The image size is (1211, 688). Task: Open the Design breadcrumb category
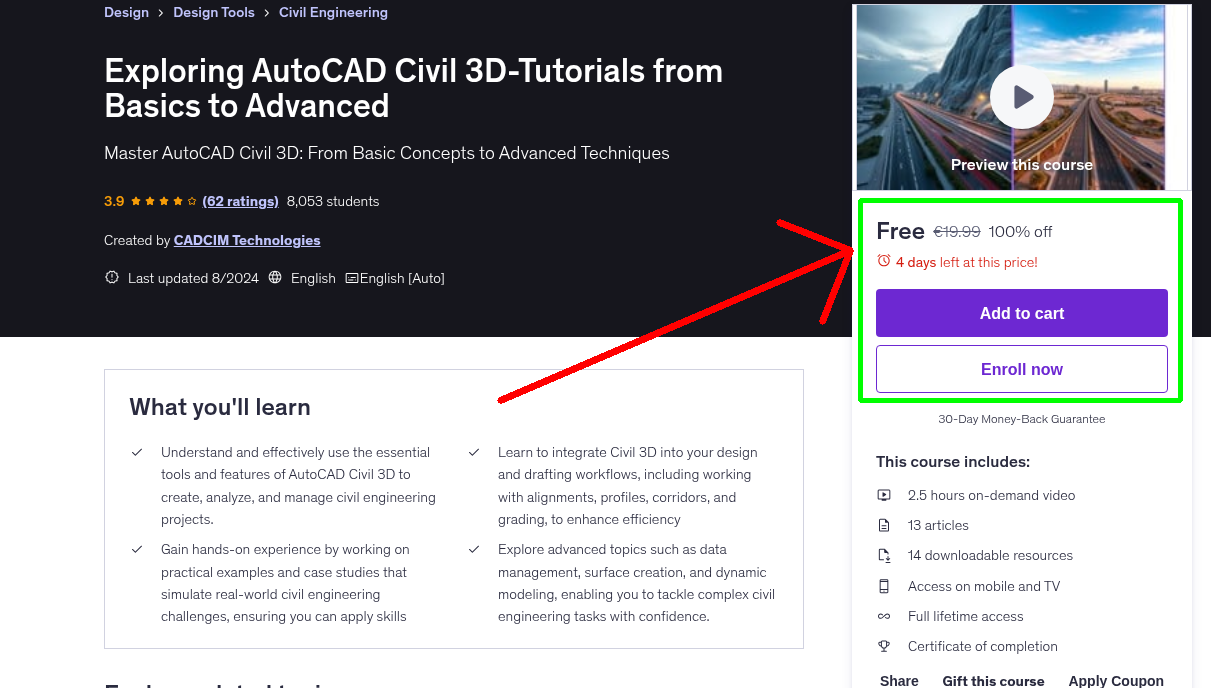pos(126,12)
